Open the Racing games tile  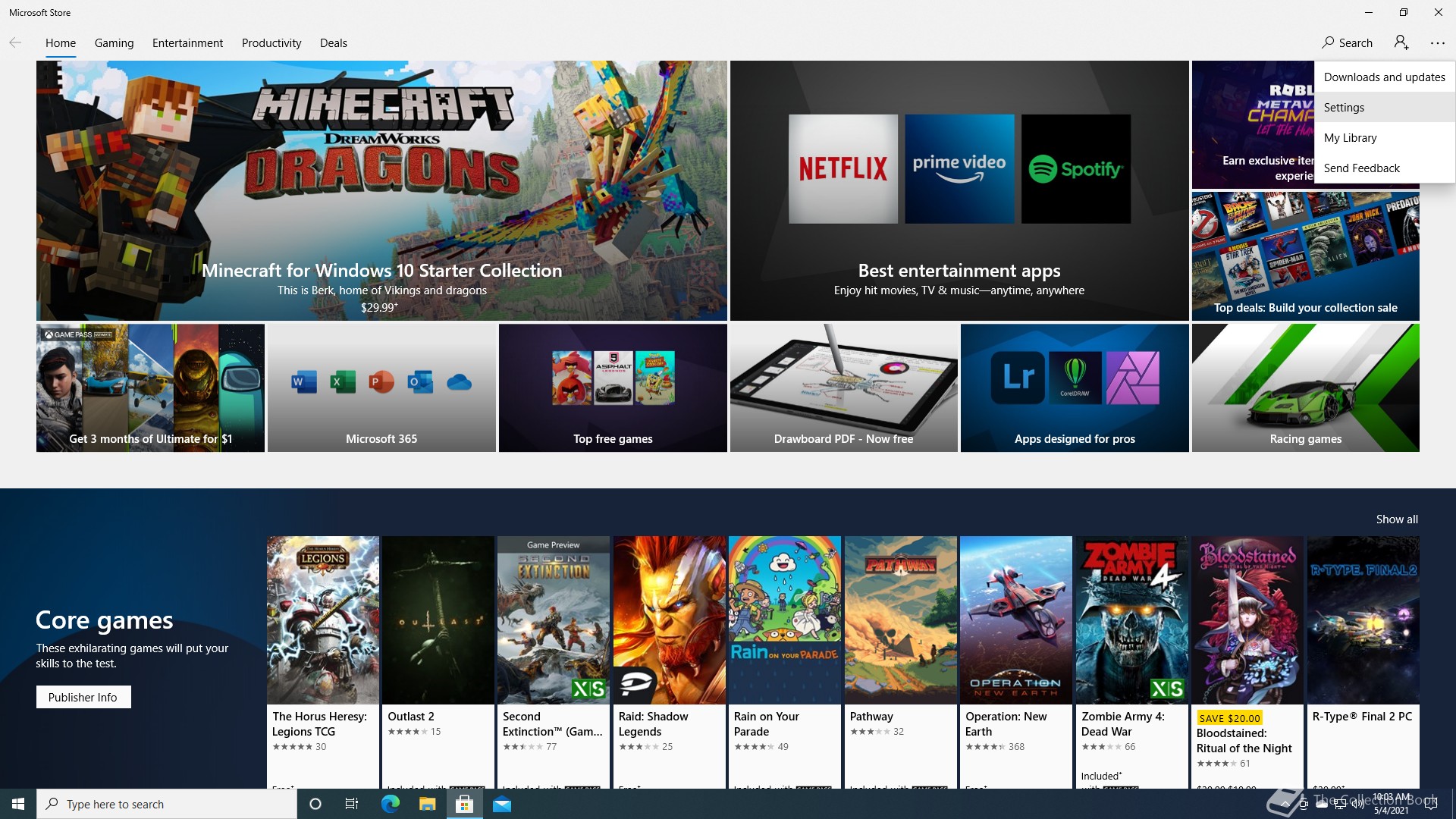[x=1306, y=388]
